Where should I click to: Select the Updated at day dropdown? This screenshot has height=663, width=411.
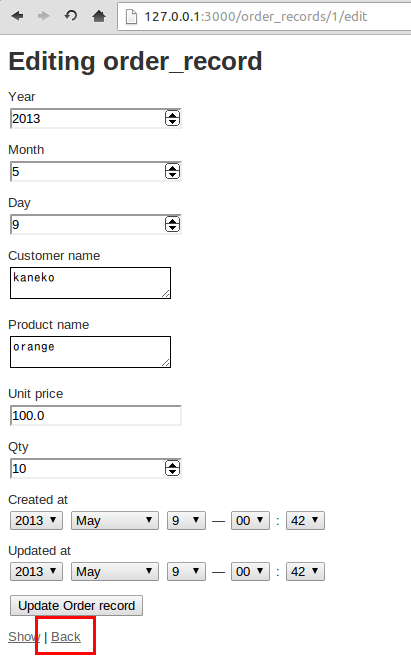point(186,572)
